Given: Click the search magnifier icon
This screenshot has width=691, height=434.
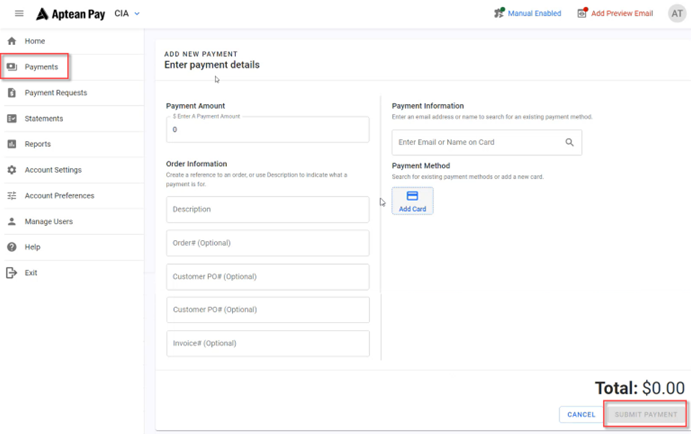Looking at the screenshot, I should click(569, 142).
